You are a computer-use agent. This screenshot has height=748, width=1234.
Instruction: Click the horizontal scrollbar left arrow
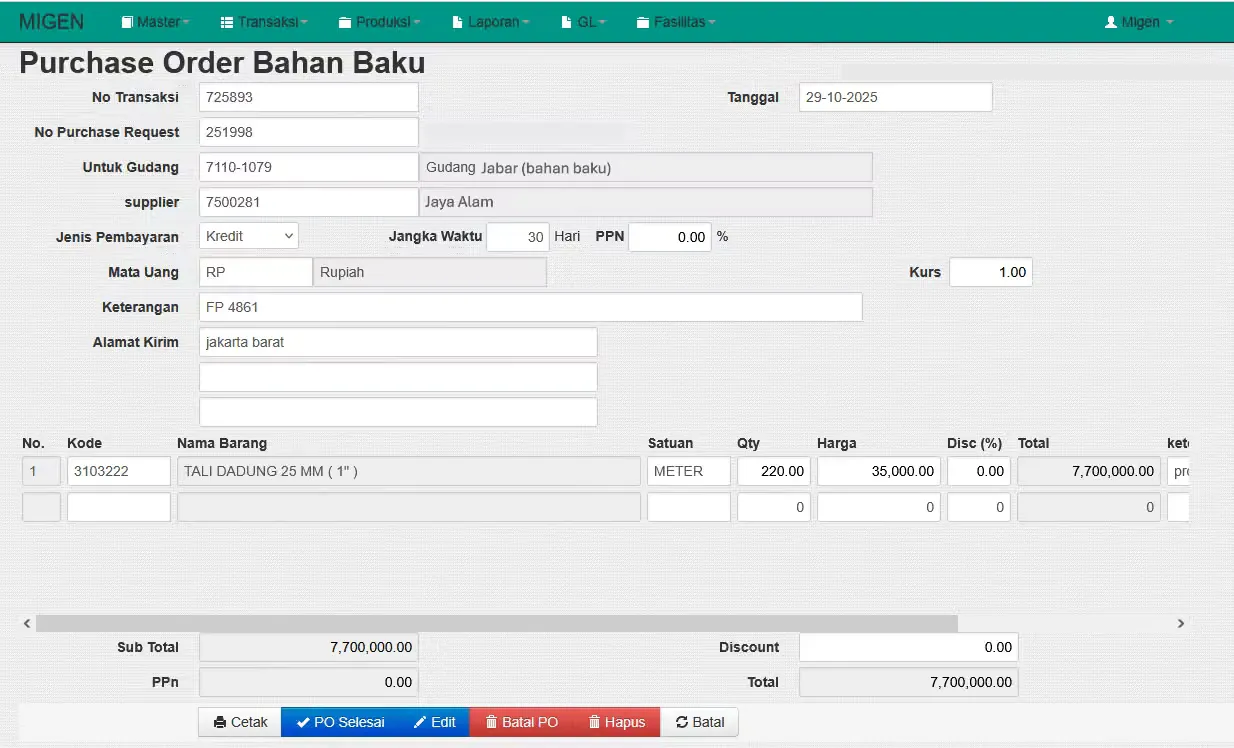pos(27,623)
